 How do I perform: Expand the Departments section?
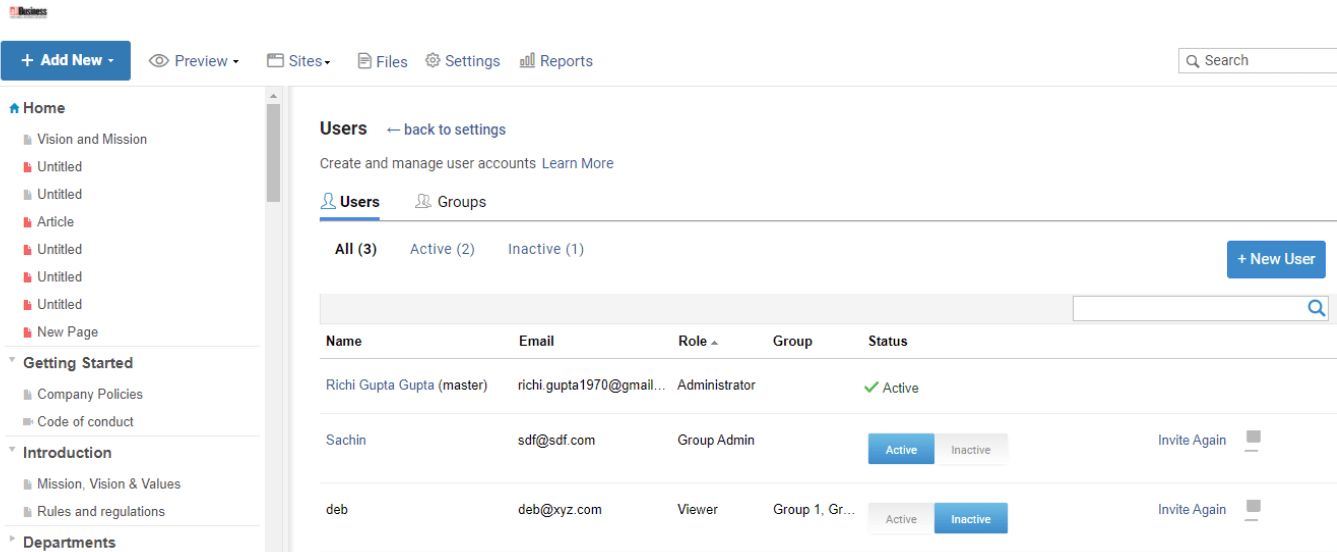(x=12, y=539)
